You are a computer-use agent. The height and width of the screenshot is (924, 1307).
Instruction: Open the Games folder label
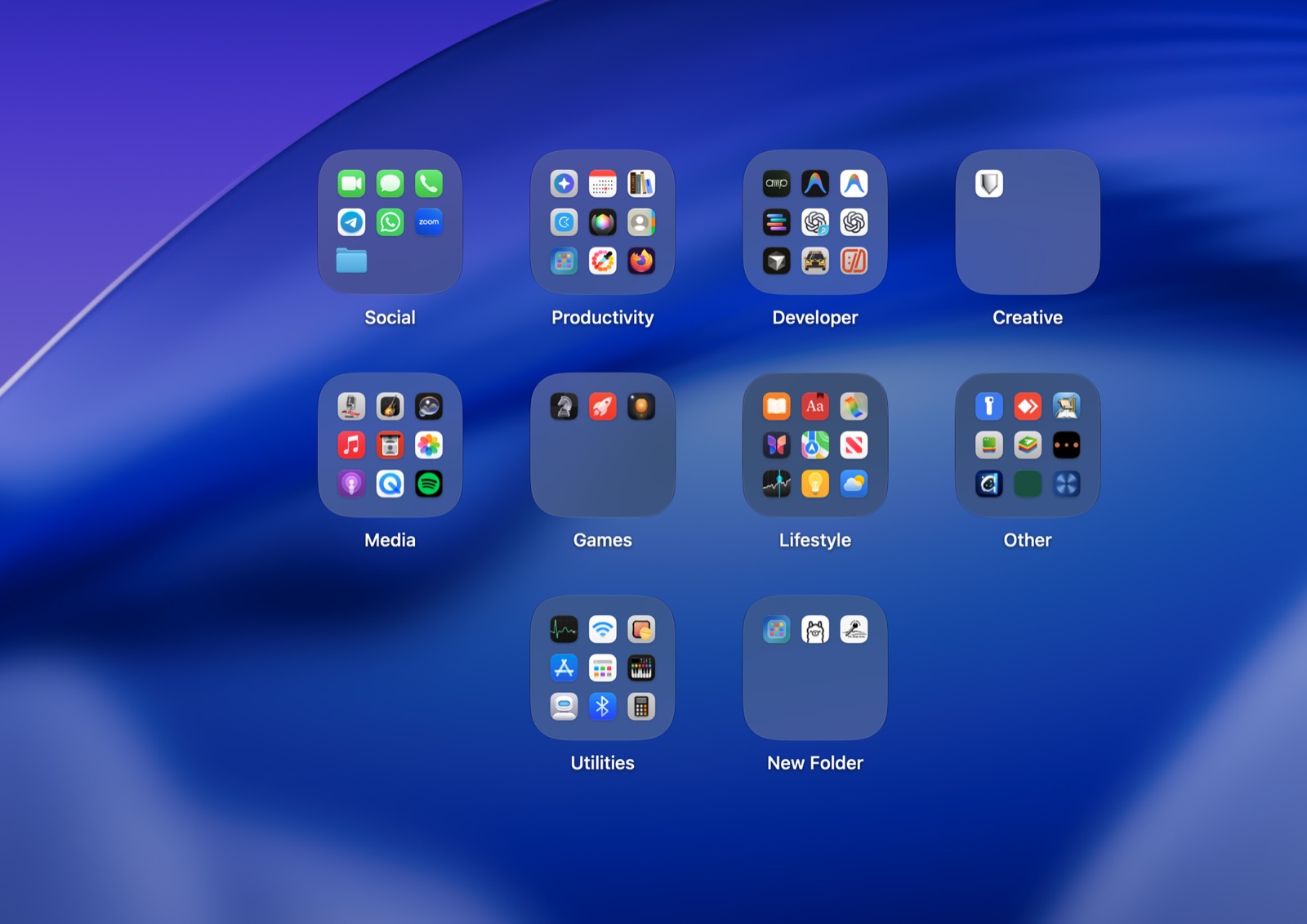603,540
